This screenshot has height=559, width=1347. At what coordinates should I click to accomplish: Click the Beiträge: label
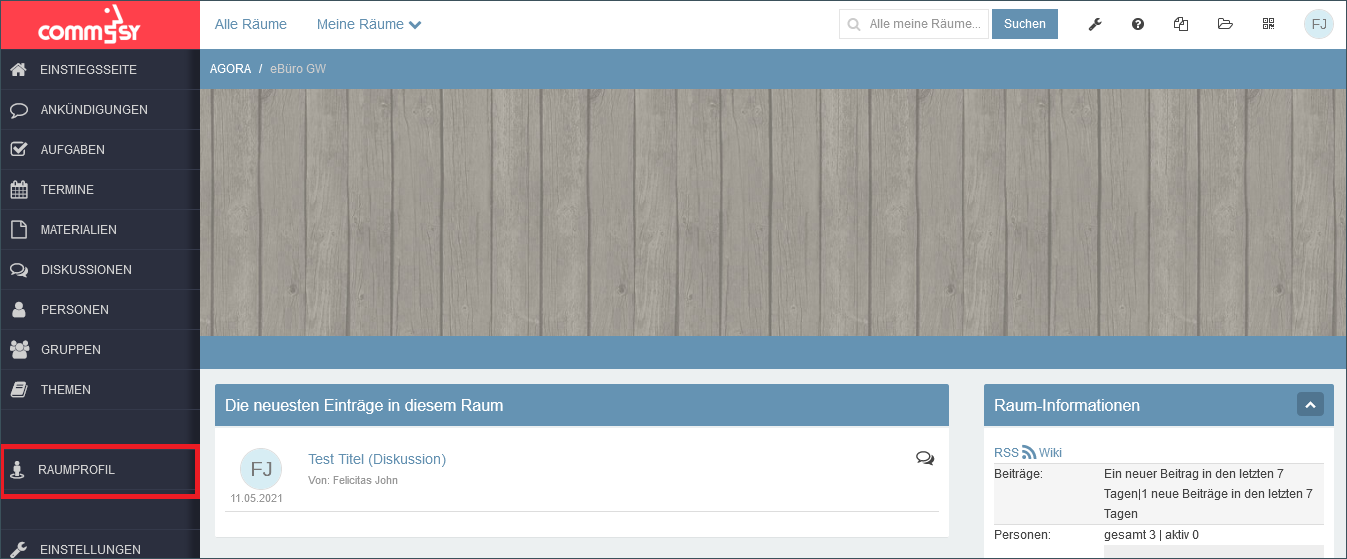coord(1018,473)
